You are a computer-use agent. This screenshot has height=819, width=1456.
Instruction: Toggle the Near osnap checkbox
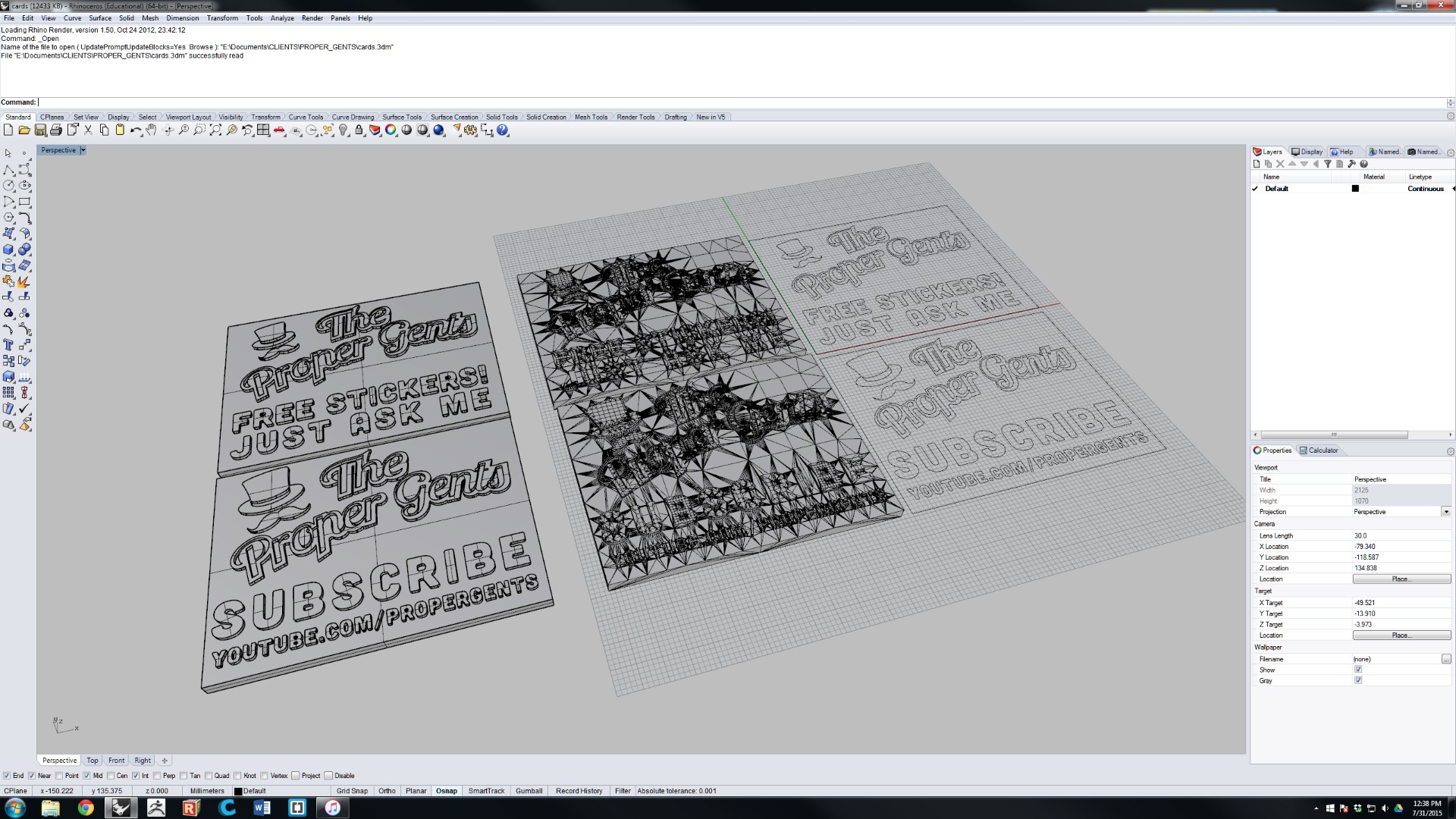(x=32, y=776)
